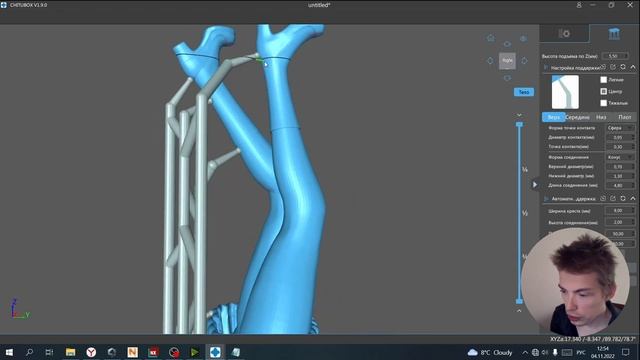640x360 pixels.
Task: Click the home view icon near view cube
Action: pyautogui.click(x=491, y=38)
